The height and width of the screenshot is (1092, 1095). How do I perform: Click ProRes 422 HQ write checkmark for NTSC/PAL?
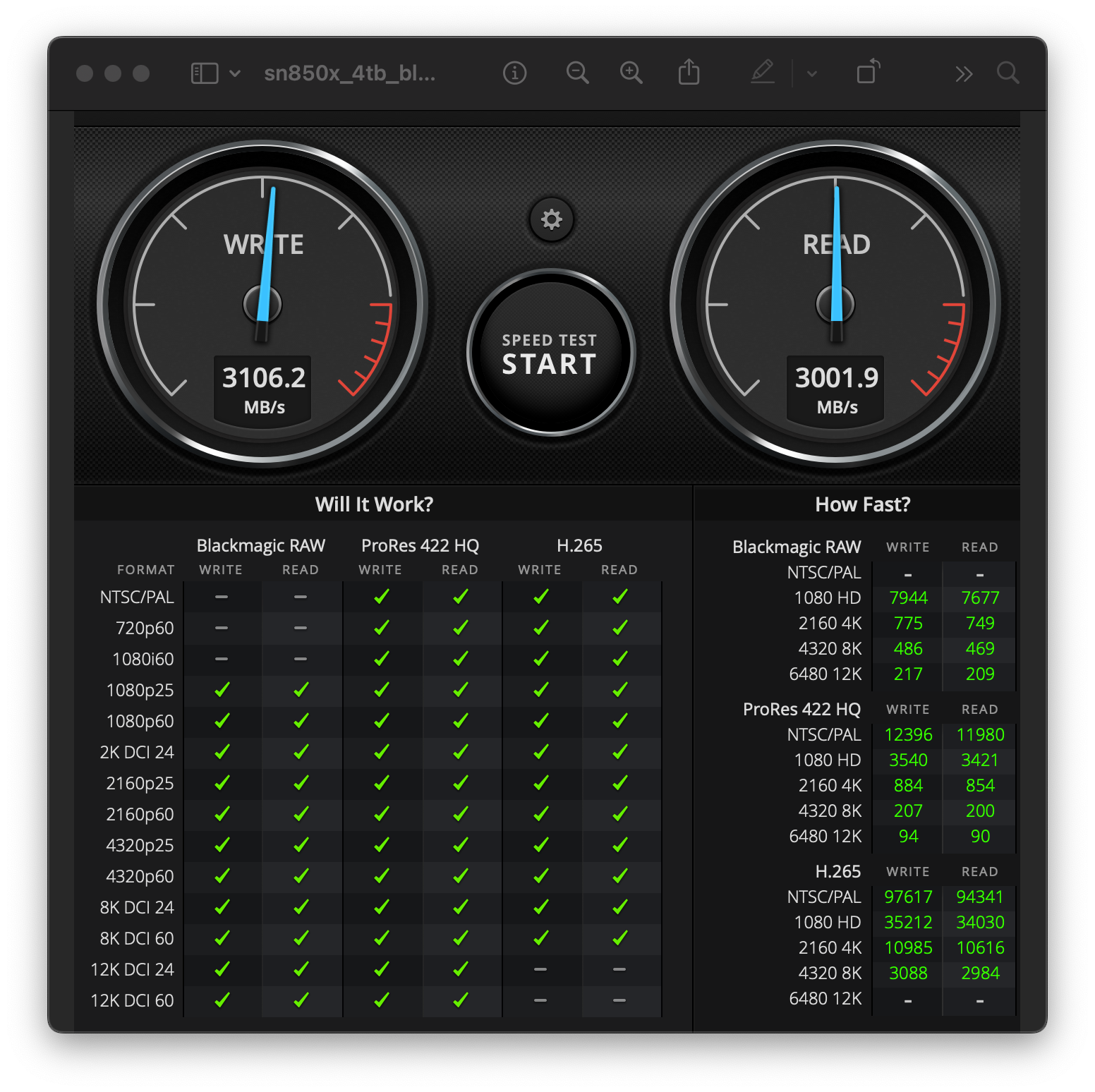tap(381, 597)
